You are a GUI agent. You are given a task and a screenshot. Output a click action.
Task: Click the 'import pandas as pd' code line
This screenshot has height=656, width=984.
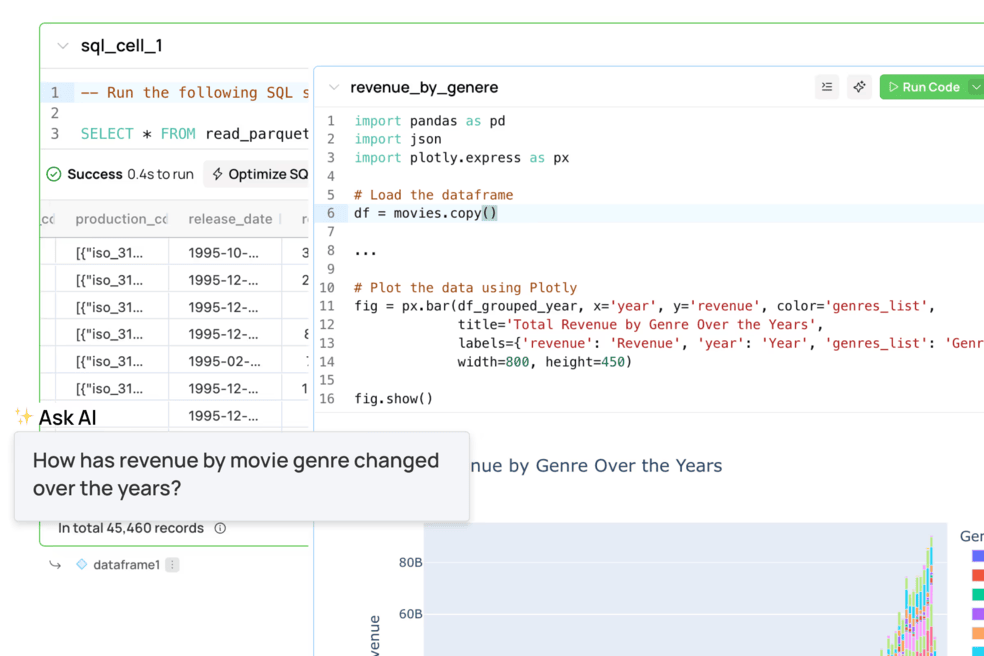pos(429,121)
